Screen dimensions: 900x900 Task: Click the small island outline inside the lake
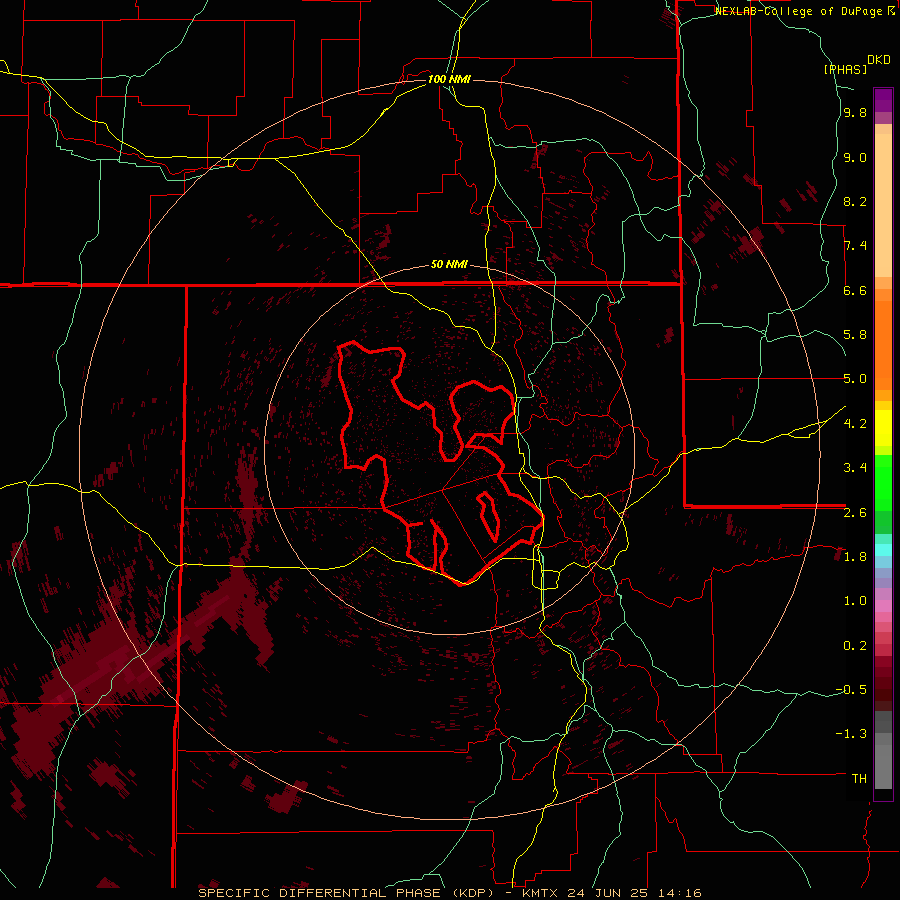(x=488, y=515)
